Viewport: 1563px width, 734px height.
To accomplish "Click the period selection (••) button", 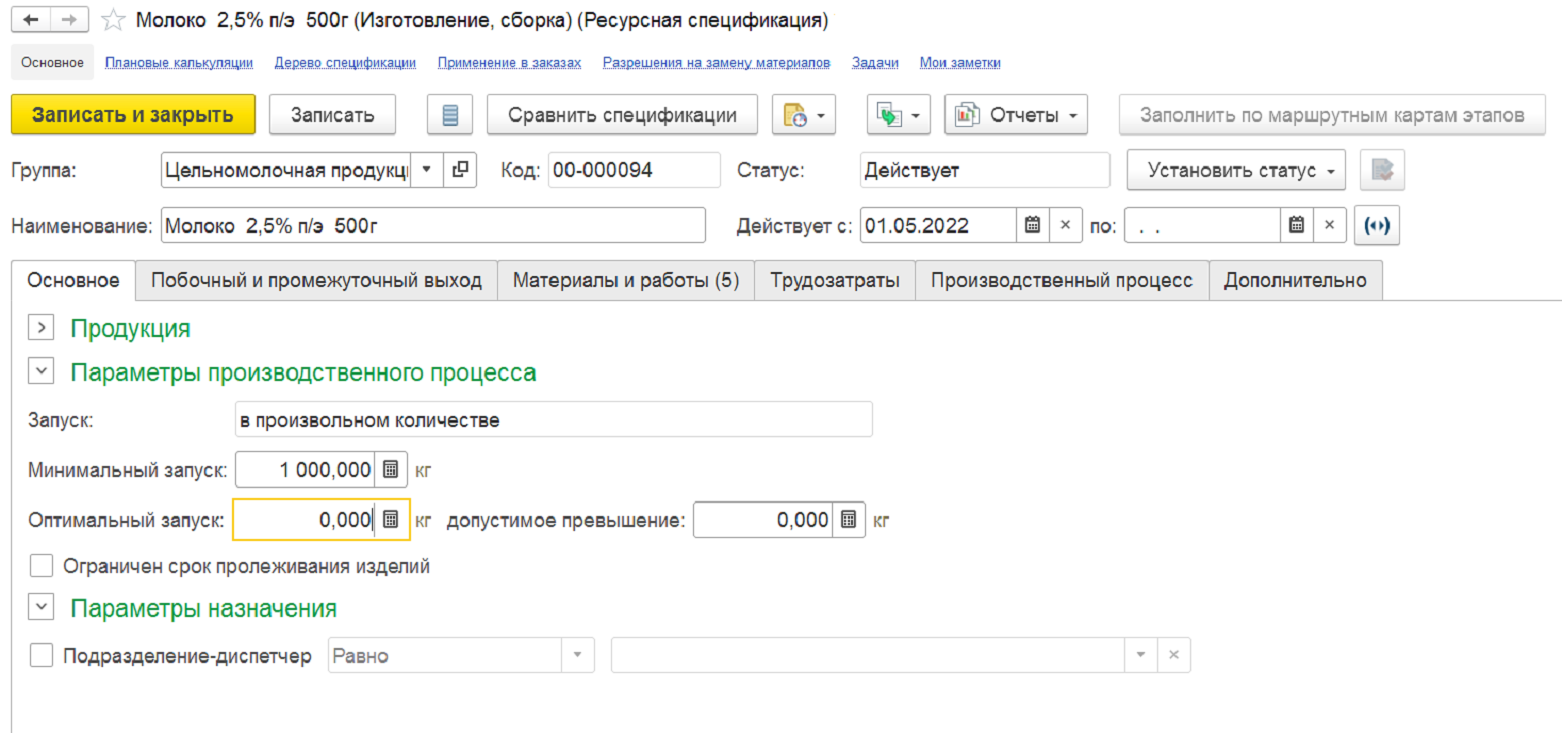I will pos(1377,225).
